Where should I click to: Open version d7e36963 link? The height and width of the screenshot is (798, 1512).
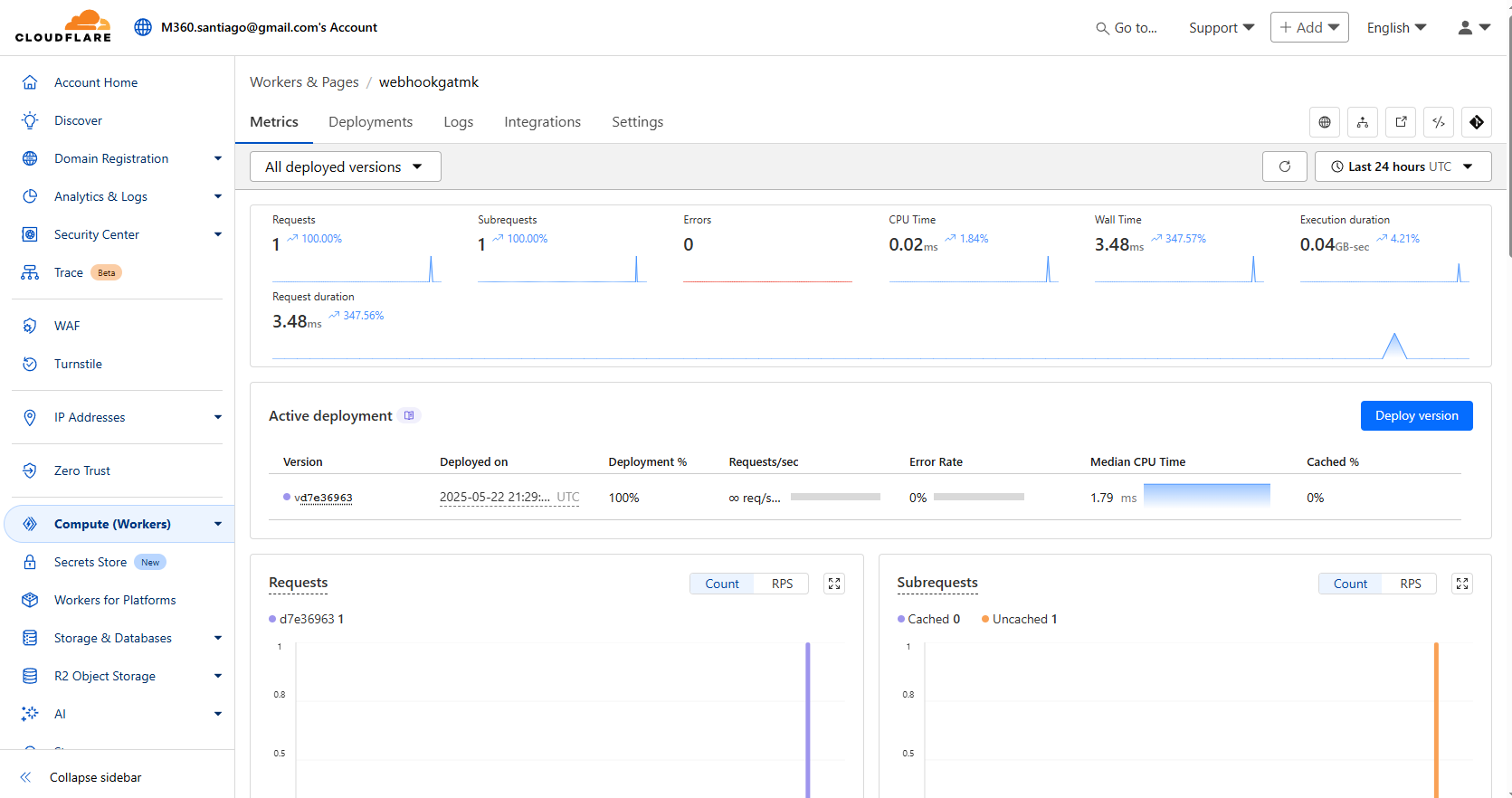point(323,498)
